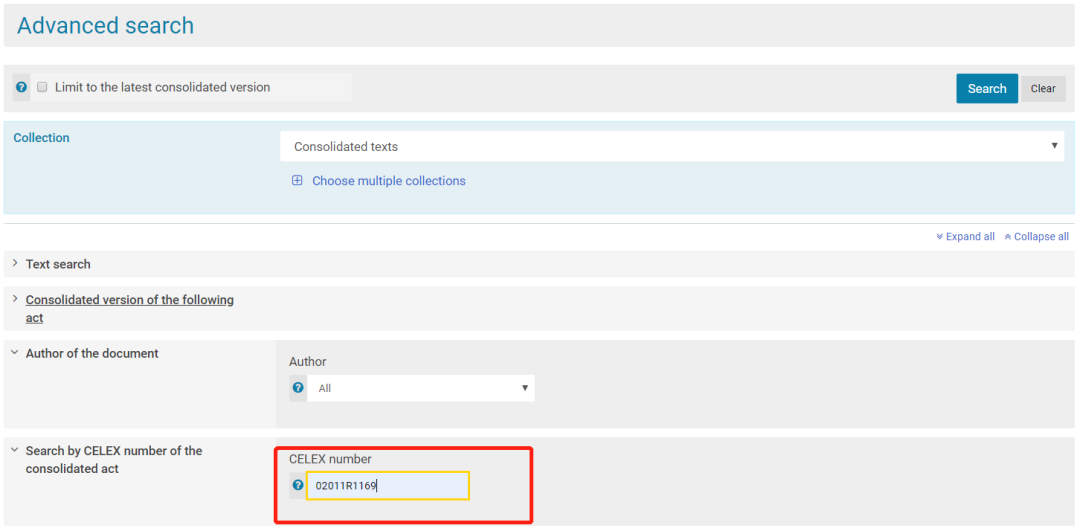The width and height of the screenshot is (1080, 531).
Task: Click the Collection label
Action: [41, 138]
